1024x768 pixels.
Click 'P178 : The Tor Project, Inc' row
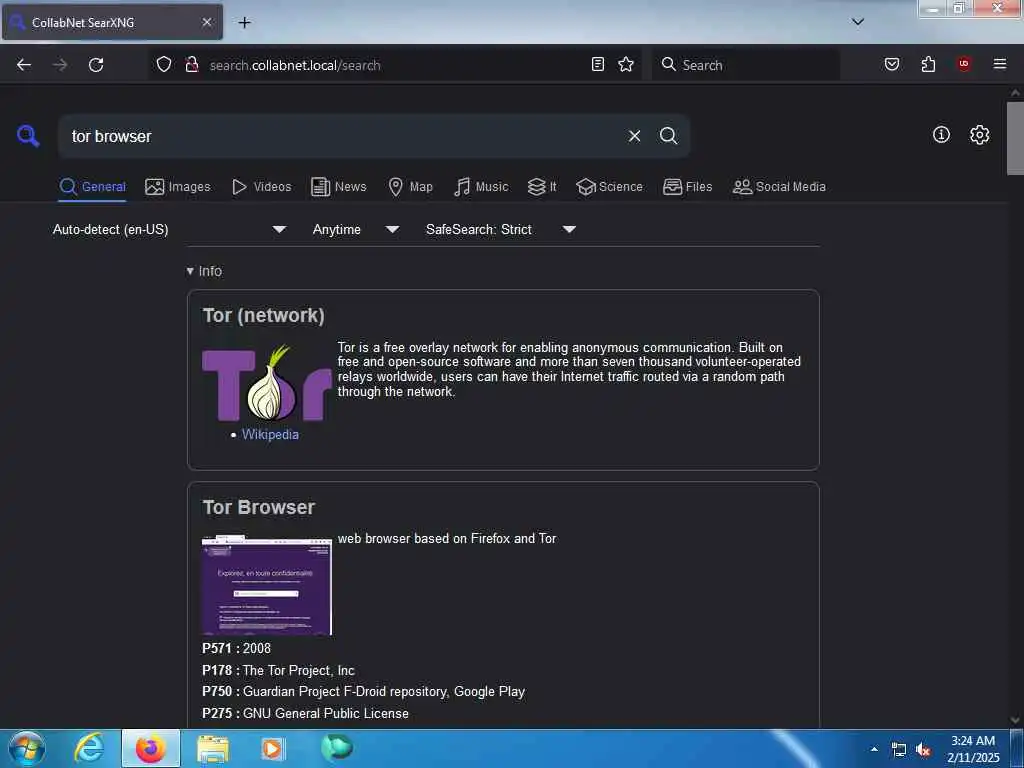tap(278, 670)
